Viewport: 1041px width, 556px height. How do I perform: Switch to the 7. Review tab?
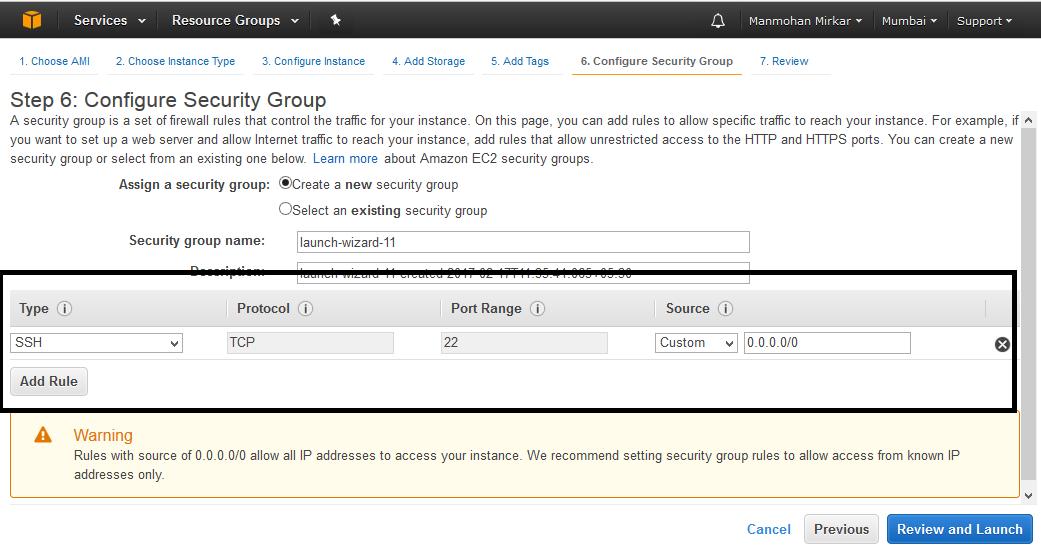784,61
